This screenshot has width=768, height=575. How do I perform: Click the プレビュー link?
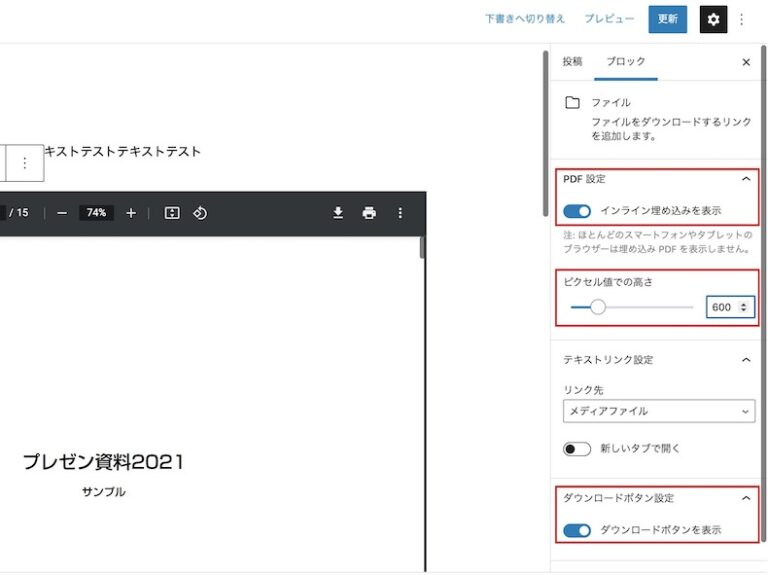point(609,19)
